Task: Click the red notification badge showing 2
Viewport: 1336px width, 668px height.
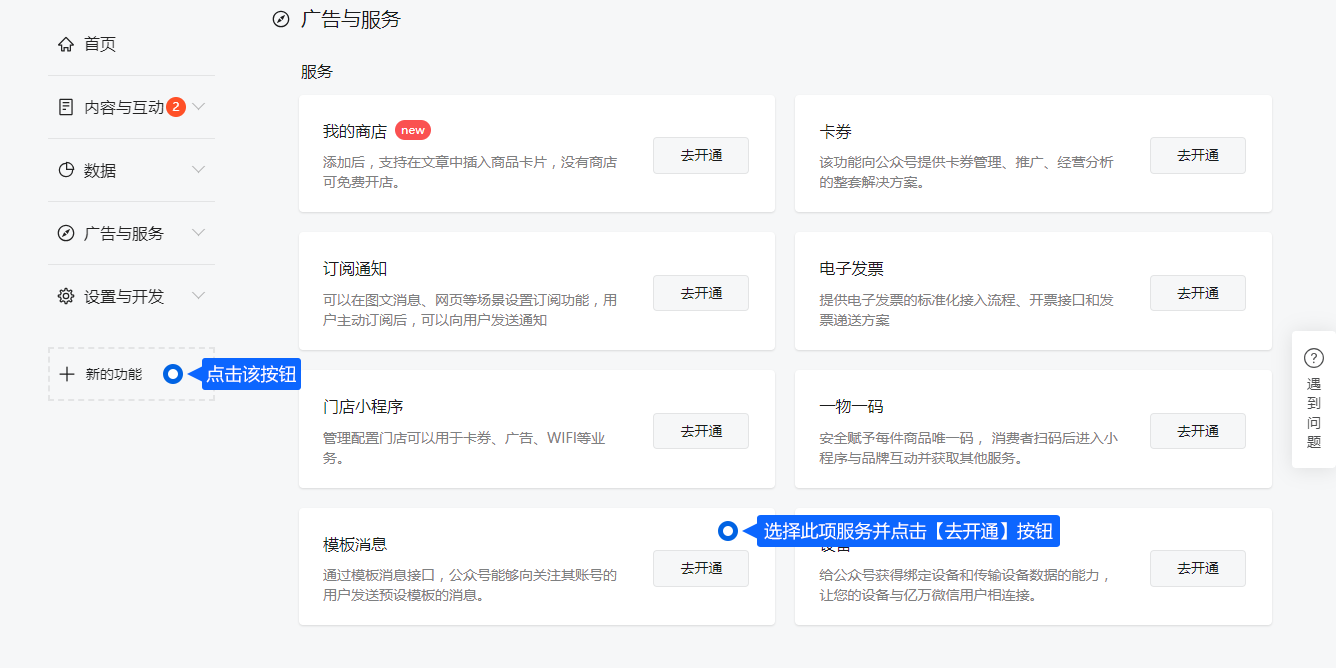Action: coord(176,107)
